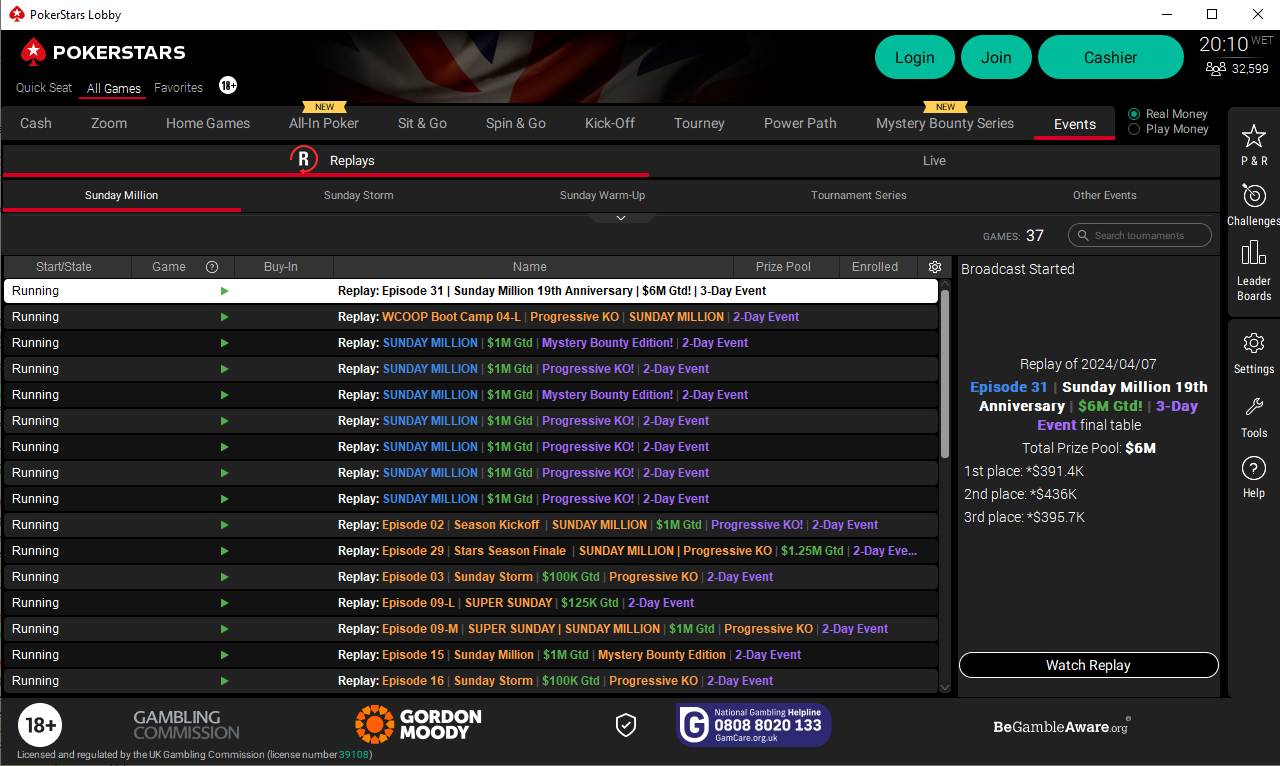1280x766 pixels.
Task: Open the Sit & Go tab
Action: [422, 123]
